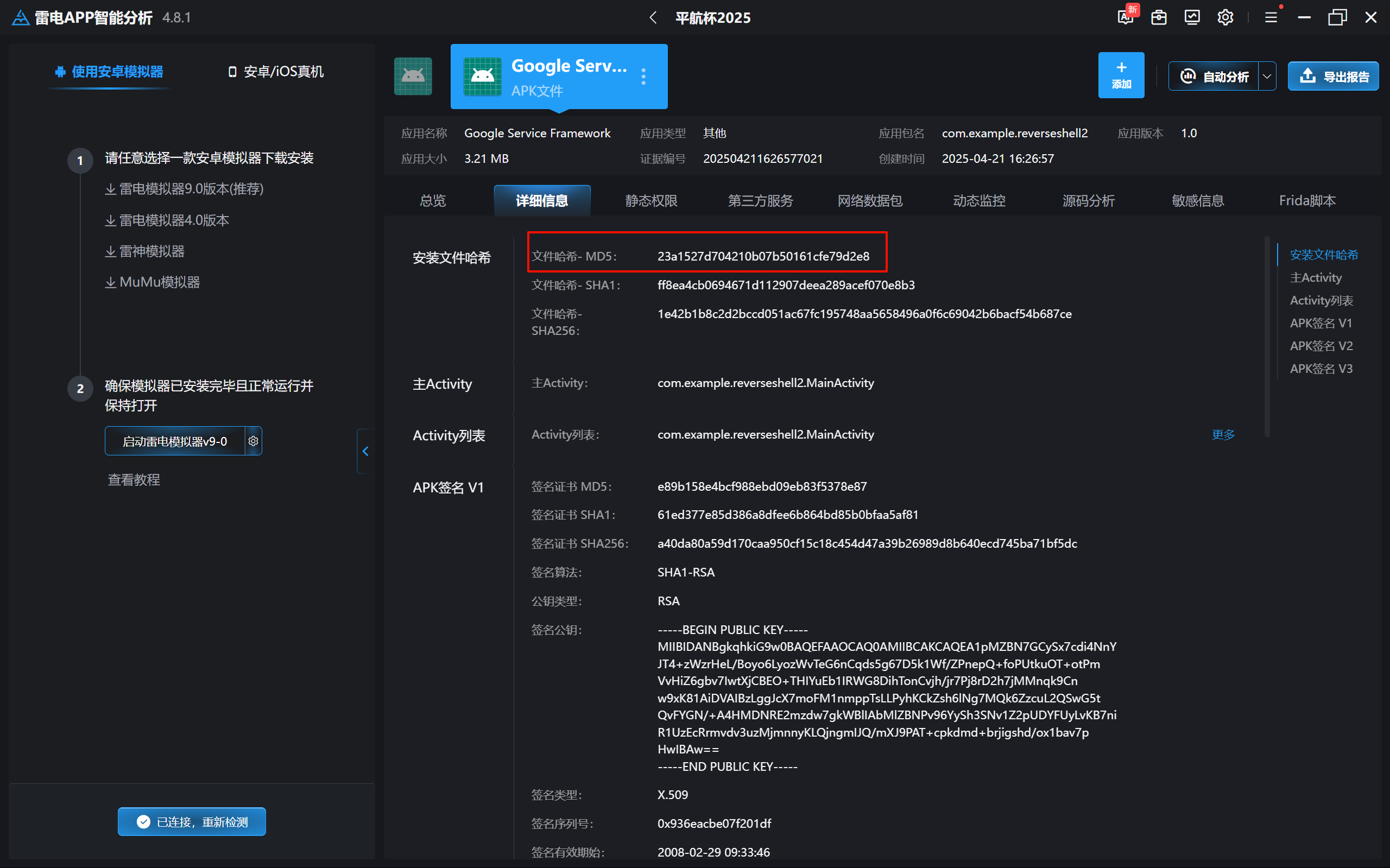Open the toolbox icon in title bar
Image resolution: width=1390 pixels, height=868 pixels.
[1159, 18]
